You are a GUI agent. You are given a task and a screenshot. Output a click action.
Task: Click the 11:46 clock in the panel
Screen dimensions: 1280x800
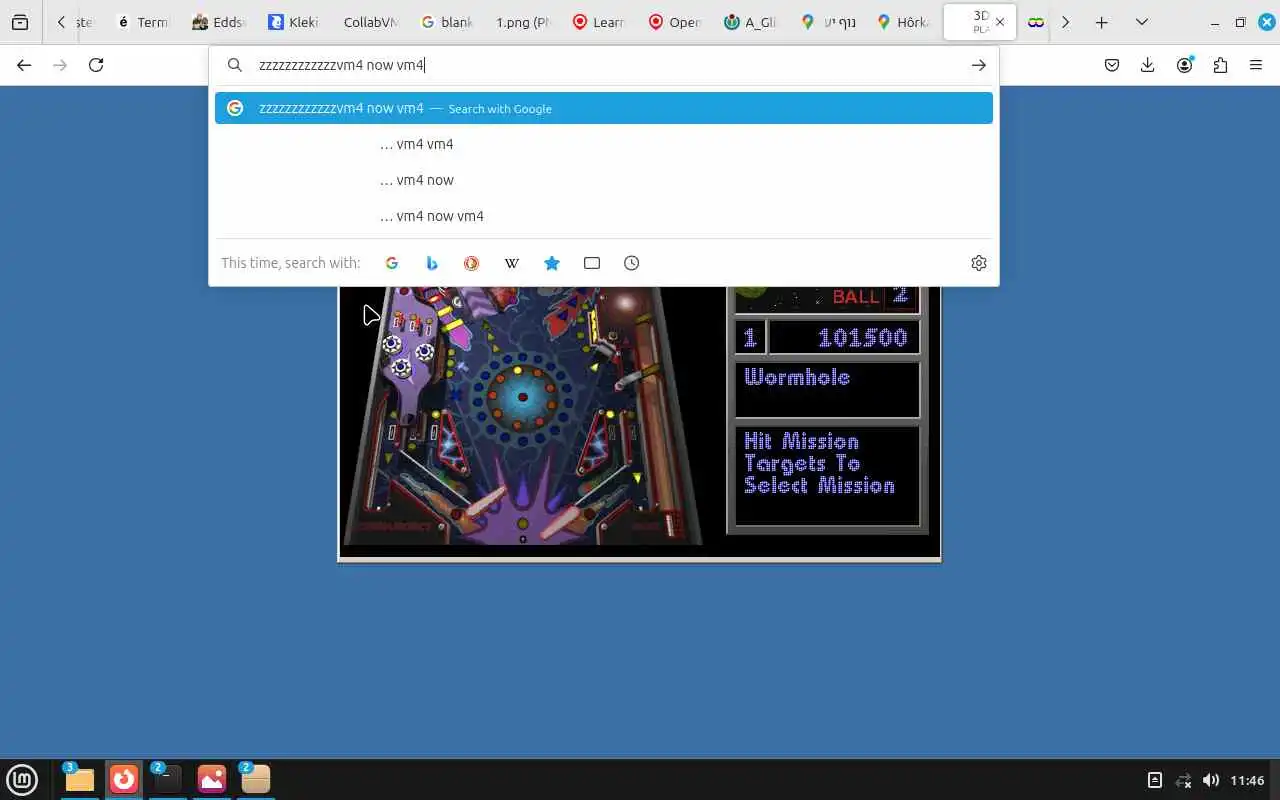tap(1247, 780)
